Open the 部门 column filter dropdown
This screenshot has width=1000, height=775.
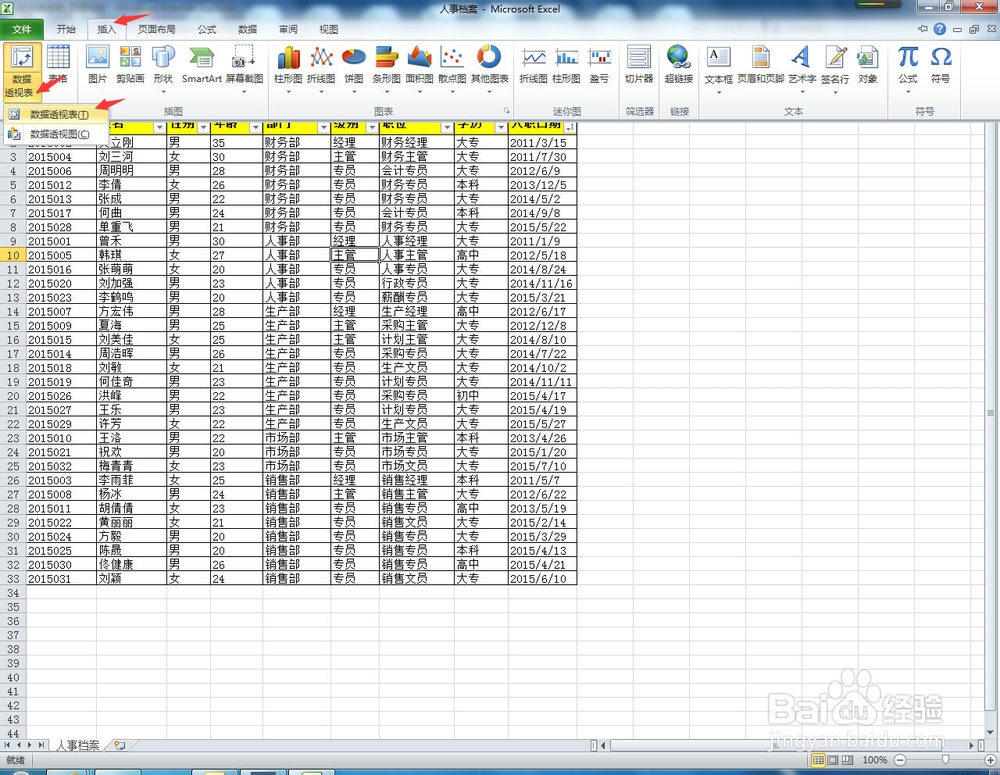(x=323, y=126)
